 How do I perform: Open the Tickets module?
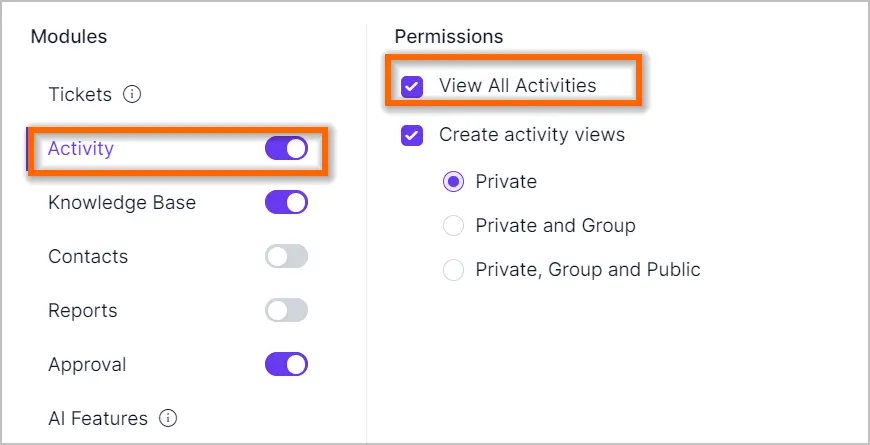tap(80, 94)
